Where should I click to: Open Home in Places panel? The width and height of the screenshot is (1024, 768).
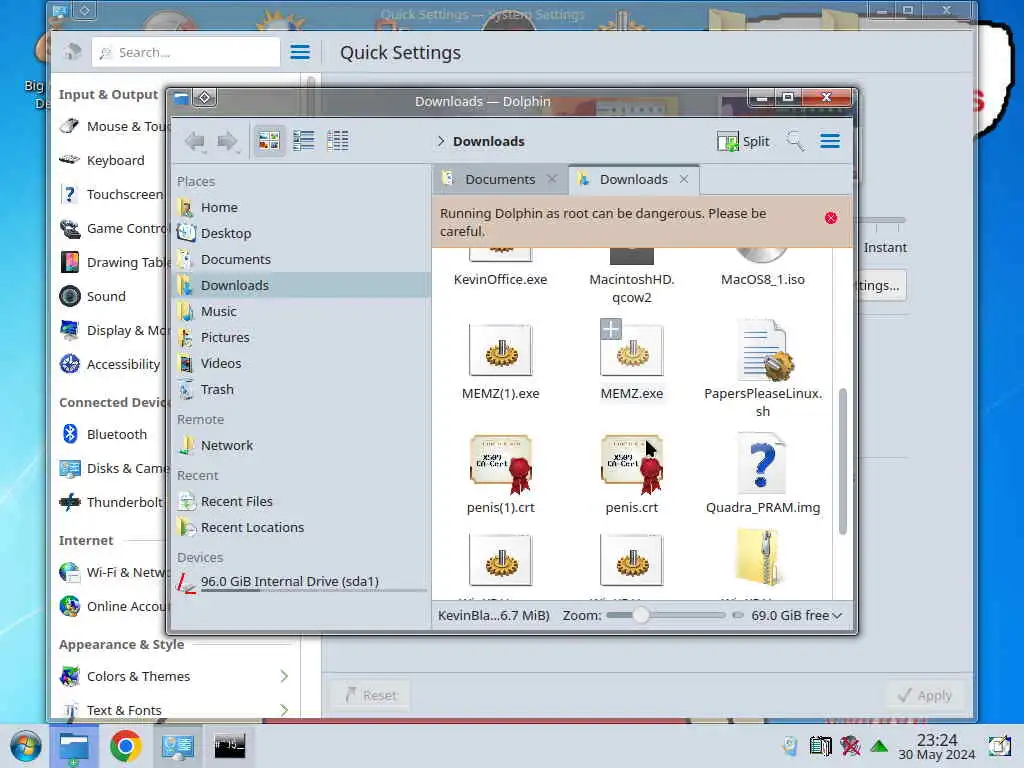(302, 207)
